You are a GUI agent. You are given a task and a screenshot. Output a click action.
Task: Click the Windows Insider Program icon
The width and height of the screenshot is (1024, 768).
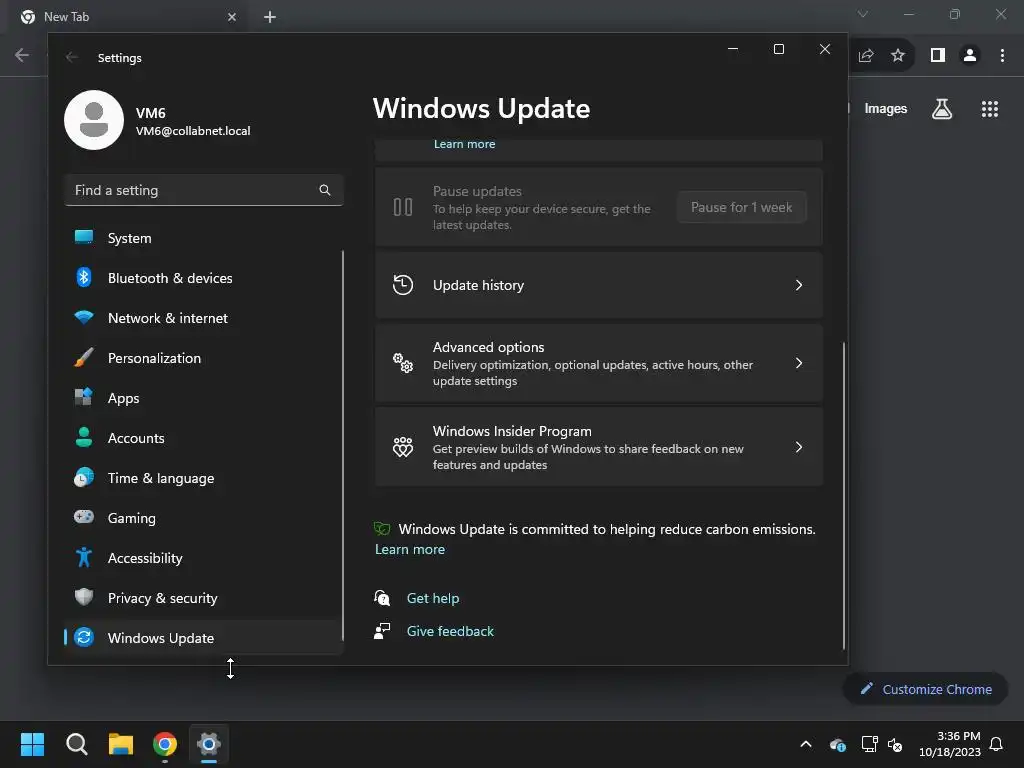click(x=403, y=447)
